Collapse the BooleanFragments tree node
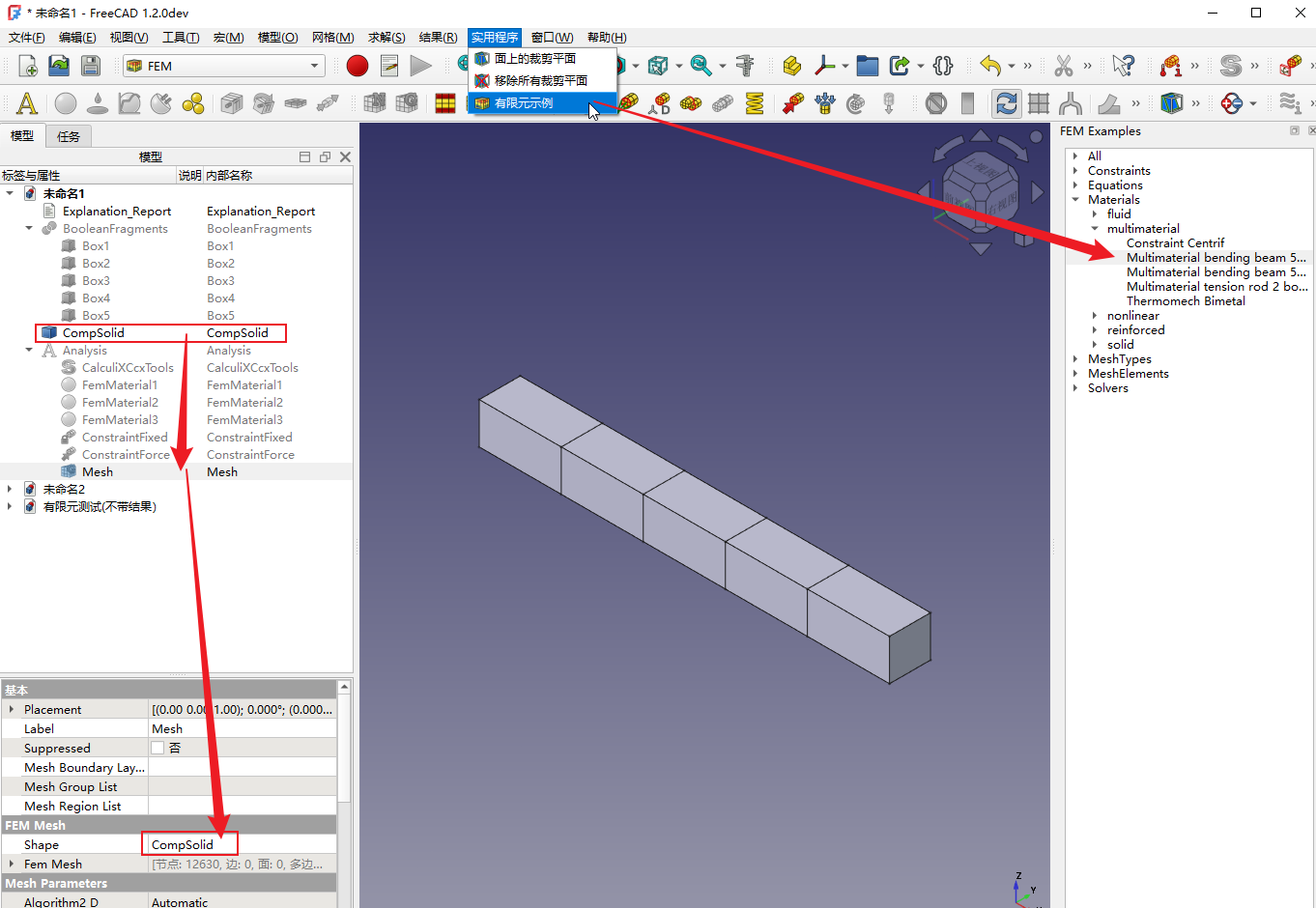This screenshot has height=908, width=1316. click(x=29, y=229)
